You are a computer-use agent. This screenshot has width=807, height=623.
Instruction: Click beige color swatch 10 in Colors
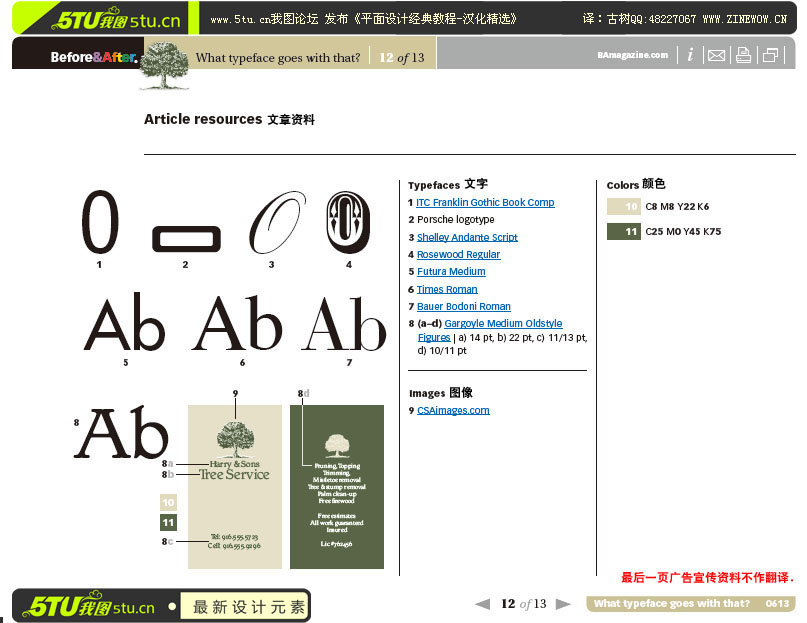(x=624, y=206)
